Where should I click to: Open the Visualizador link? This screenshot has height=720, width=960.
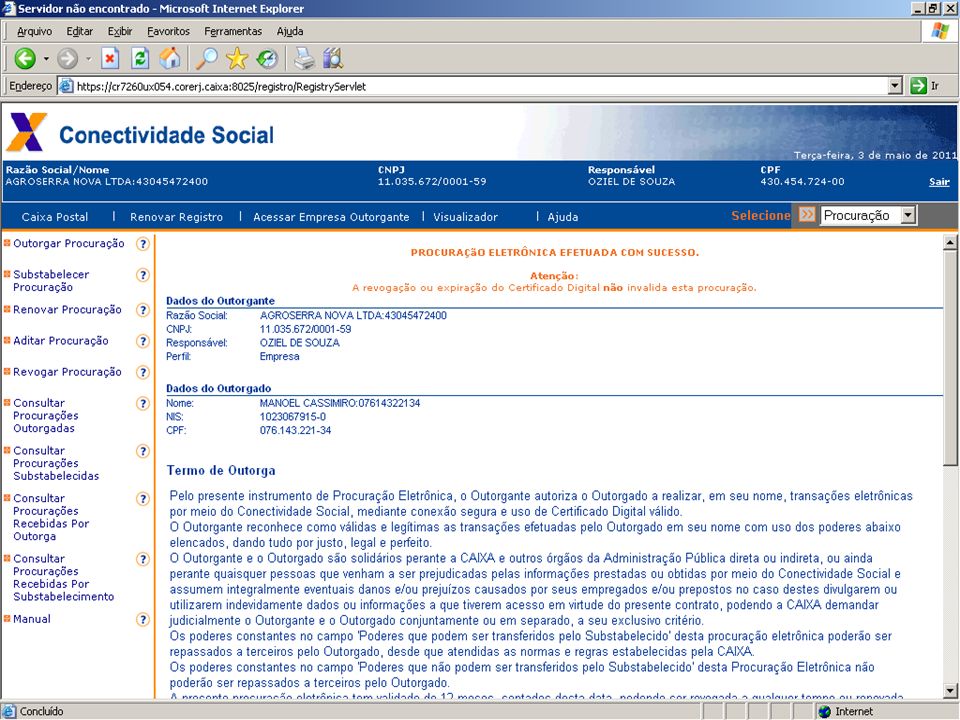pyautogui.click(x=465, y=217)
